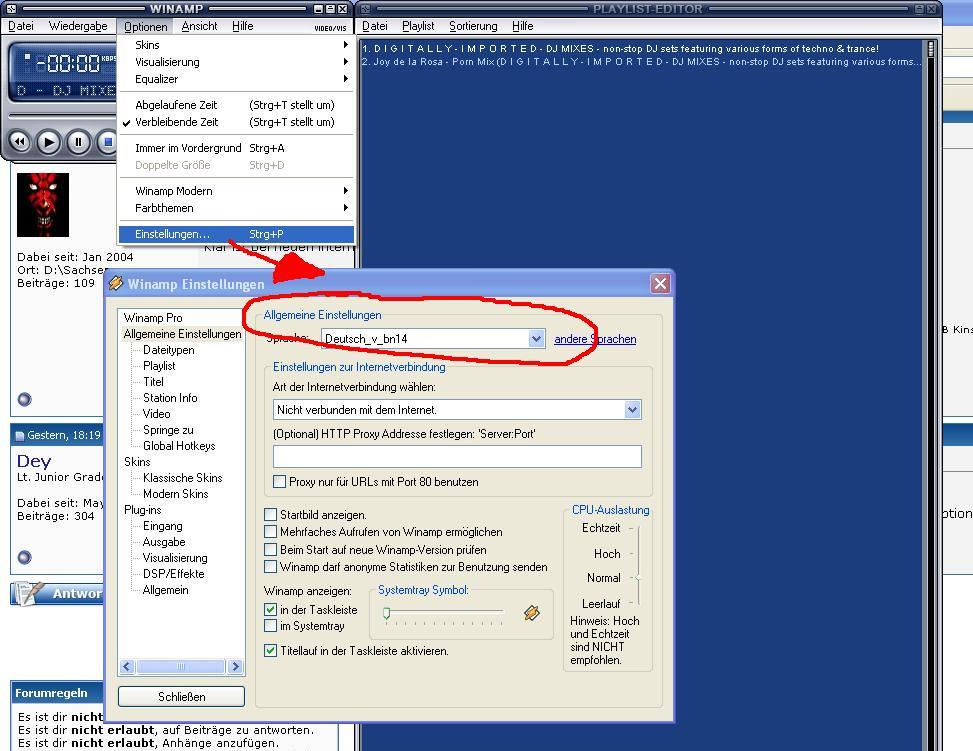This screenshot has height=751, width=973.
Task: Click the post icon beside Gestern, 18:19
Action: 19,436
